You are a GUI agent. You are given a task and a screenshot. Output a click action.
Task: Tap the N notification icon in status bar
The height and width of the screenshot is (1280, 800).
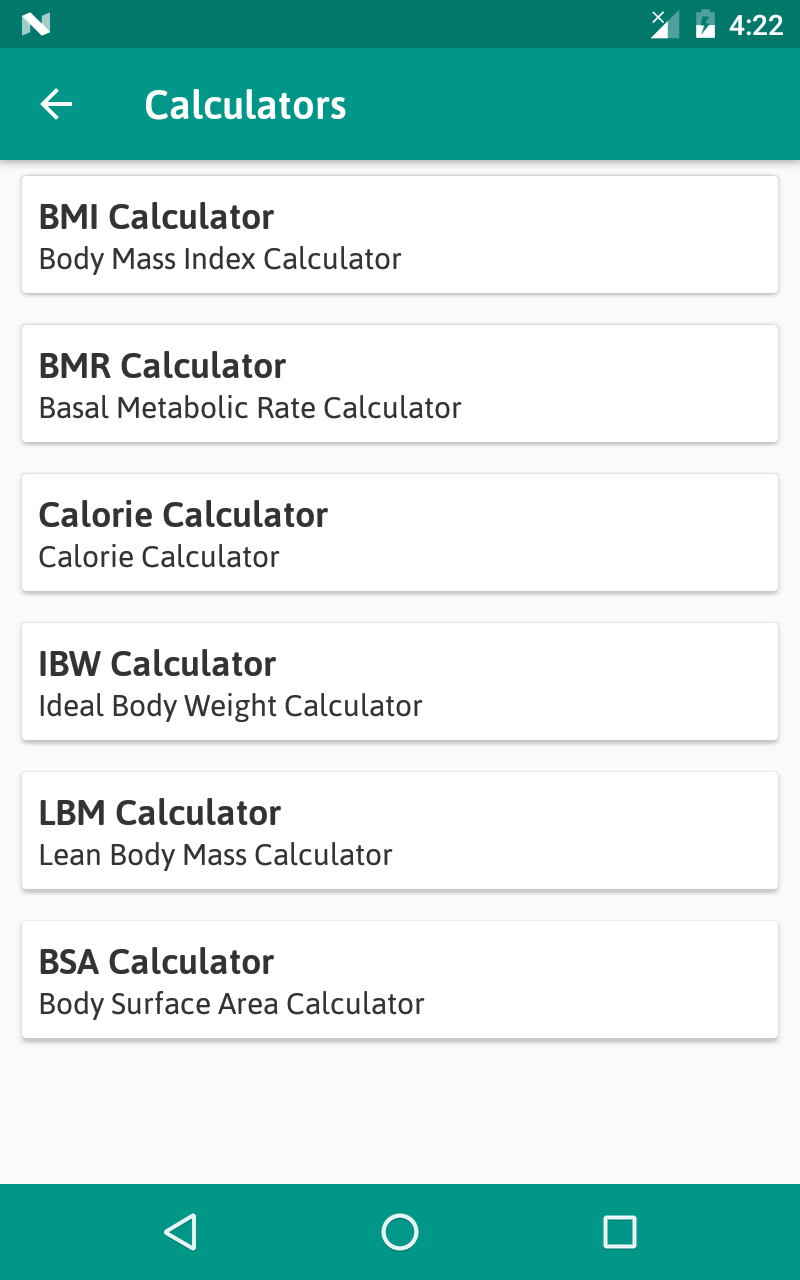coord(36,24)
